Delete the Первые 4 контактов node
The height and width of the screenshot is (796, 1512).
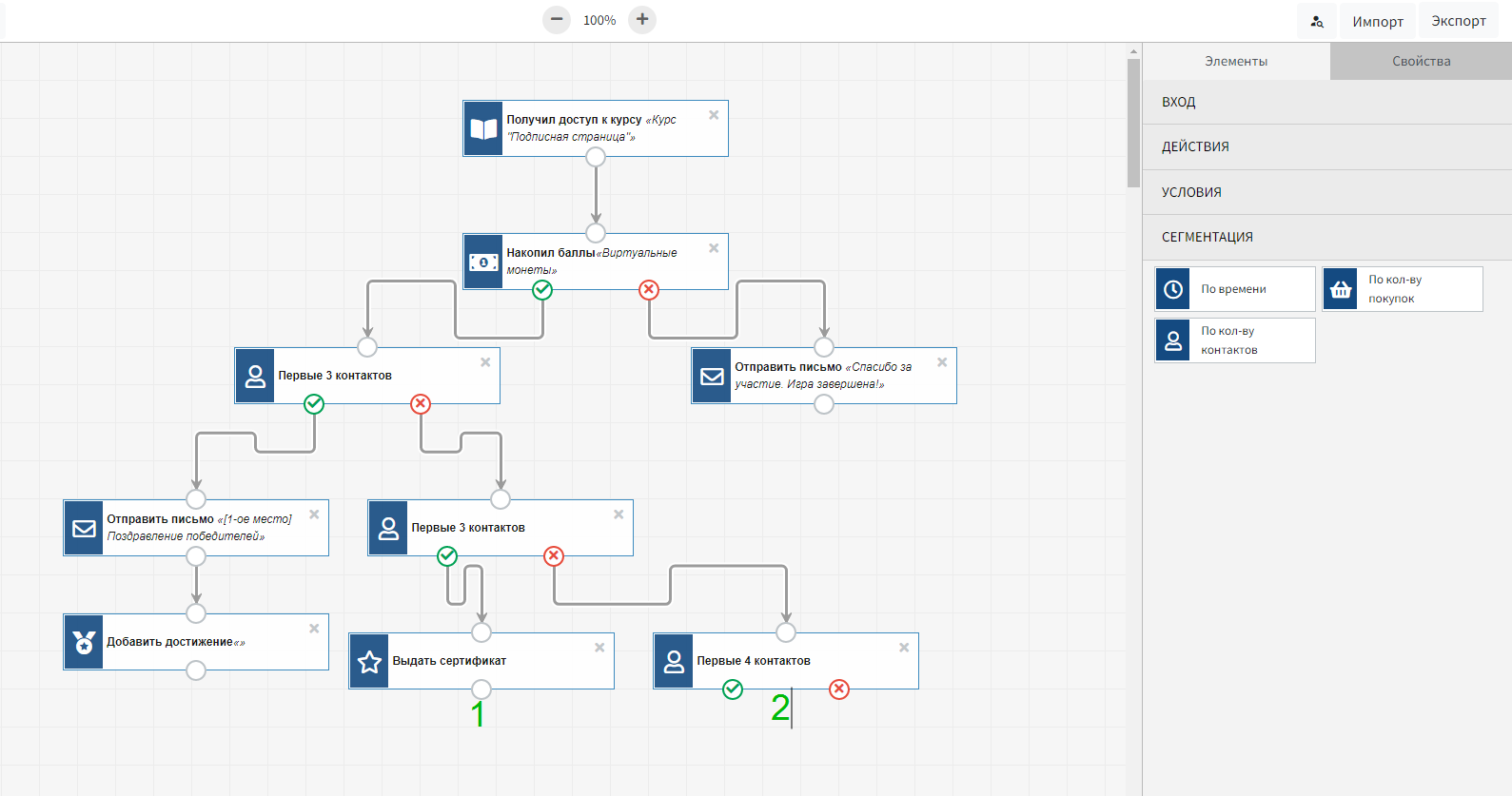[904, 648]
